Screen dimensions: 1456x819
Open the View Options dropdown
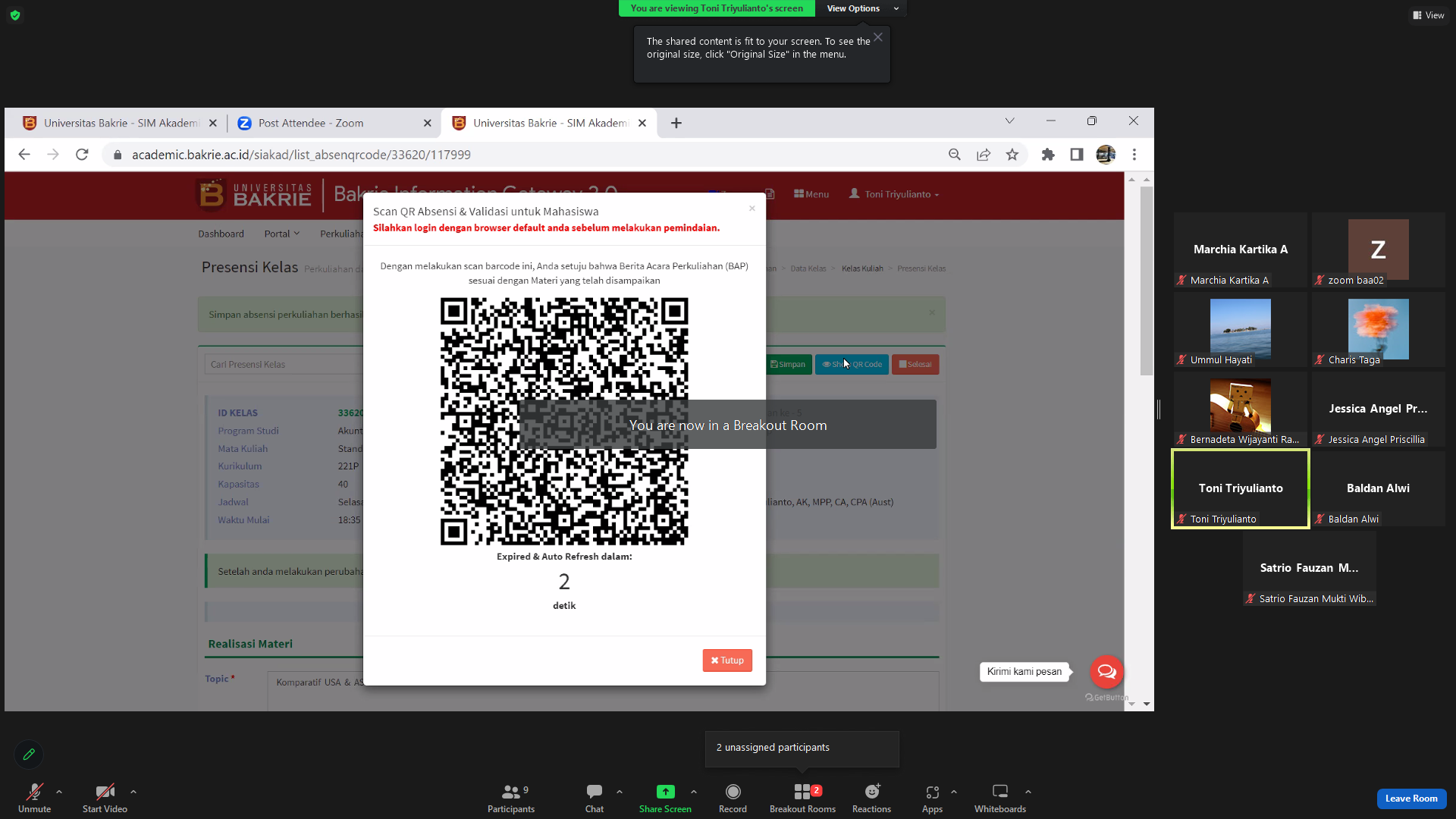pos(862,8)
